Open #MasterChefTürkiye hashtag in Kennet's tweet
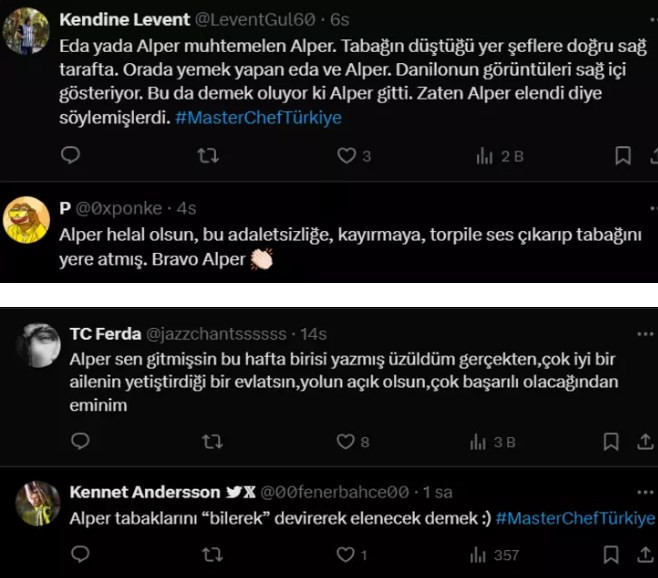658x578 pixels. point(575,517)
